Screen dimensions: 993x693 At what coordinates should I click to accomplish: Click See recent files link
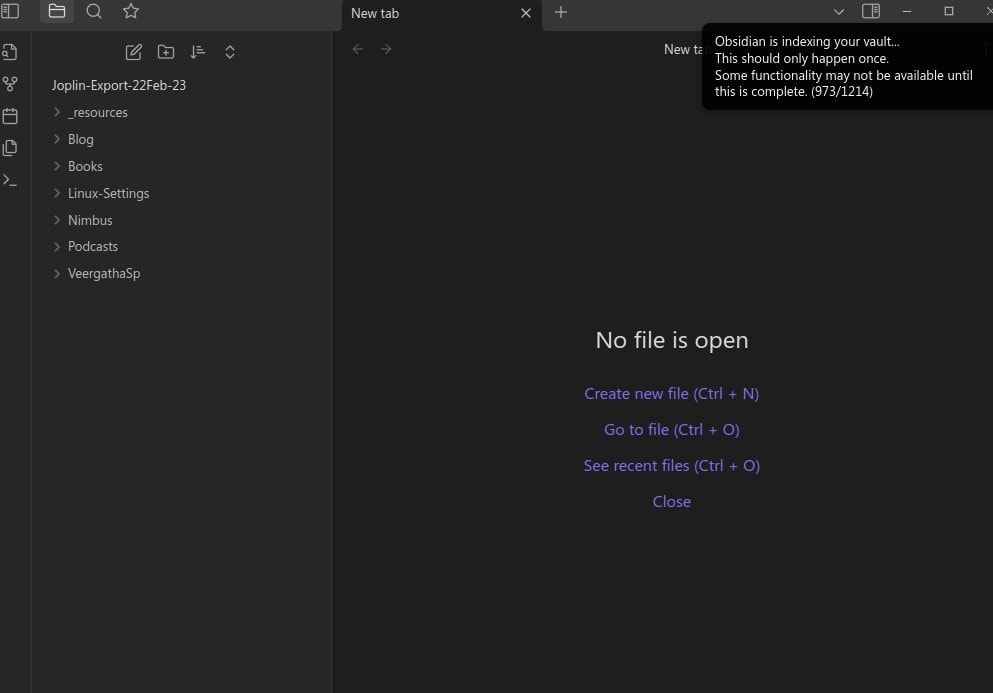(x=671, y=466)
